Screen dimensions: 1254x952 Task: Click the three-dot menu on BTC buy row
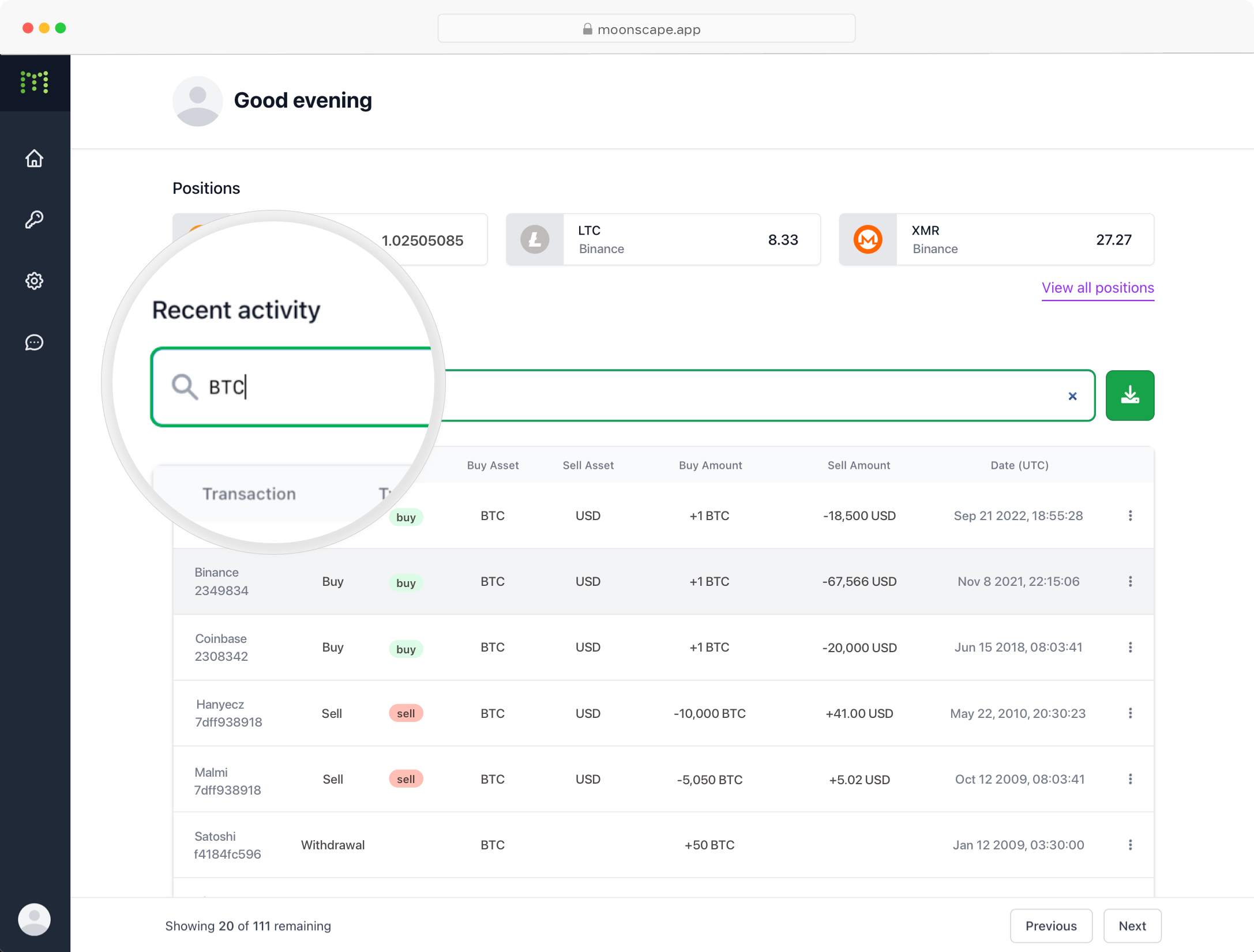(1131, 516)
